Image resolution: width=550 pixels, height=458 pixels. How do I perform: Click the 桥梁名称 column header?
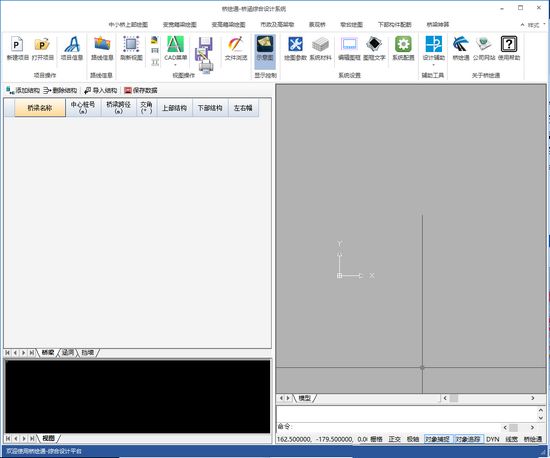point(40,108)
